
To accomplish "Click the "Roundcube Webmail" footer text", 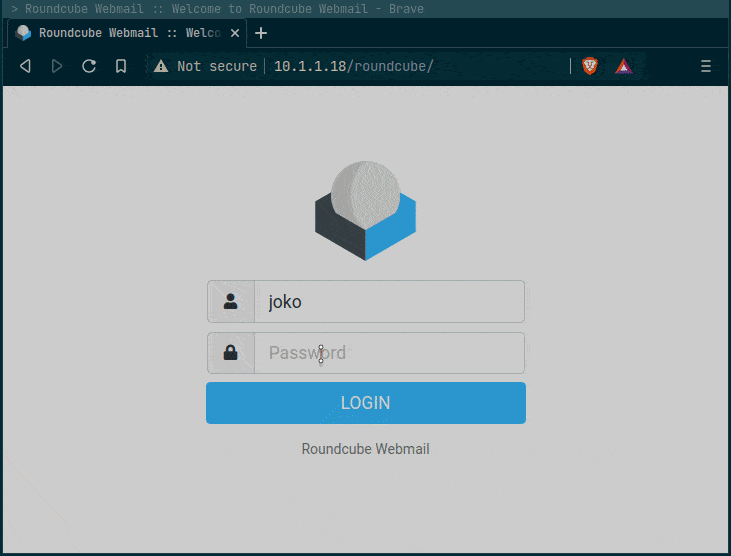I will pyautogui.click(x=366, y=449).
